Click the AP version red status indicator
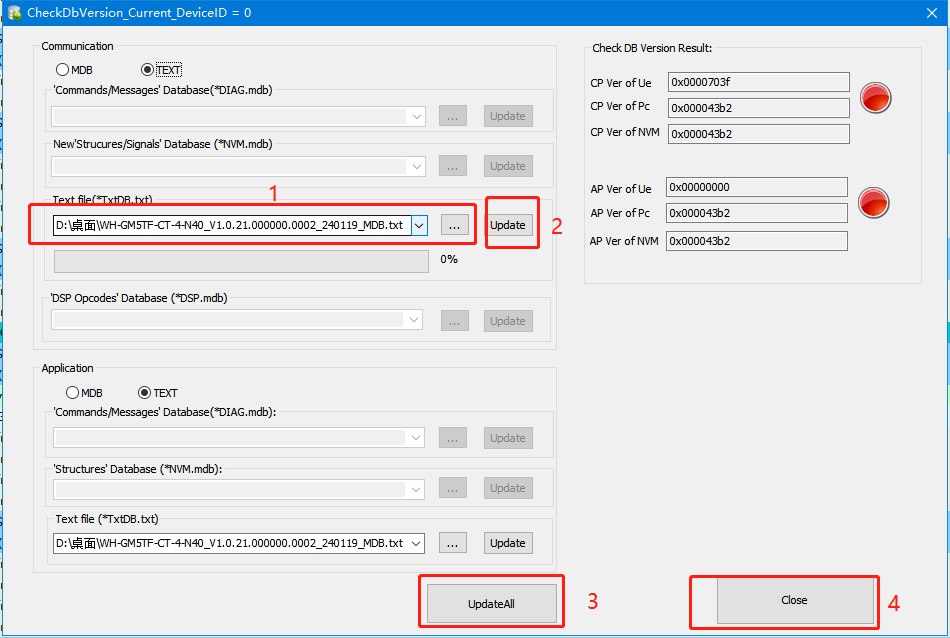 [x=875, y=203]
